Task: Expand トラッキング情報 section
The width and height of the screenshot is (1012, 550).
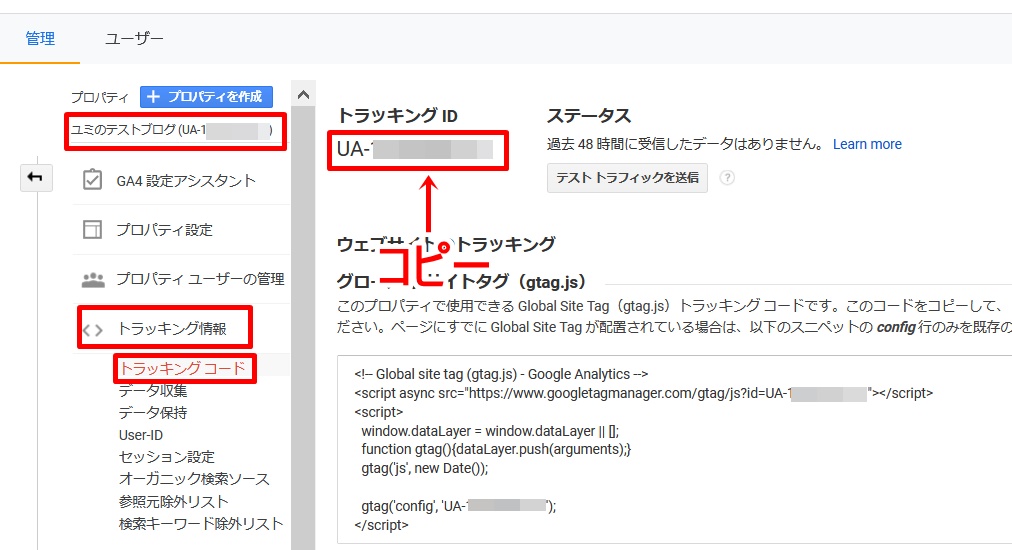Action: point(172,329)
